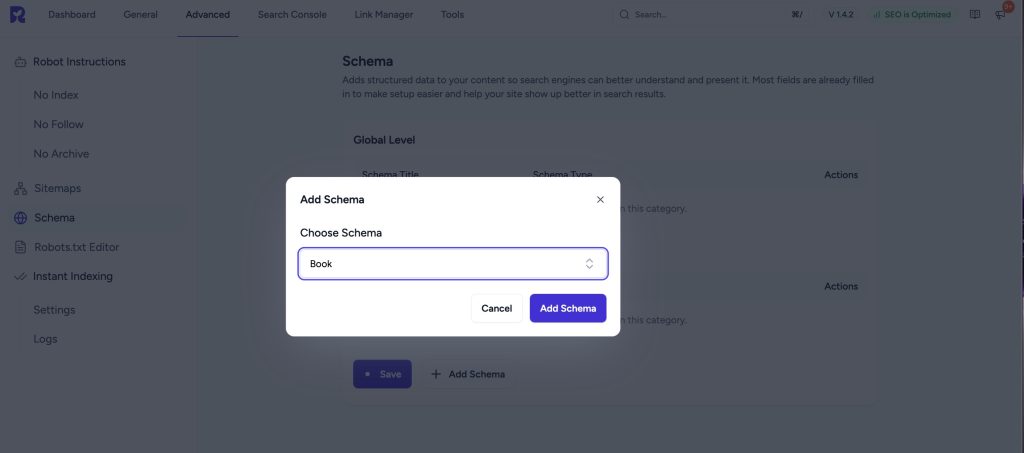Screen dimensions: 1024x453
Task: Switch to the Search Console tab
Action: click(x=291, y=15)
